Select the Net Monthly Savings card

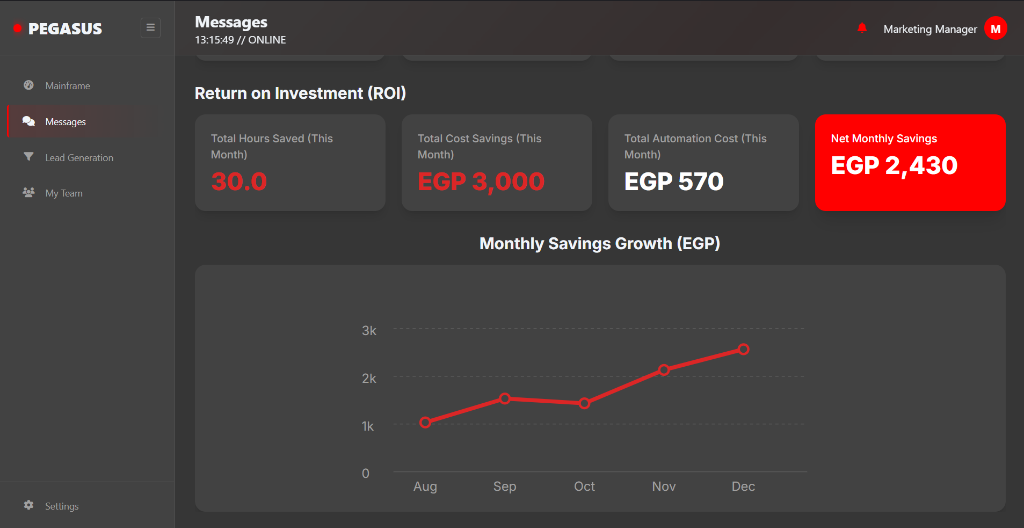tap(910, 162)
